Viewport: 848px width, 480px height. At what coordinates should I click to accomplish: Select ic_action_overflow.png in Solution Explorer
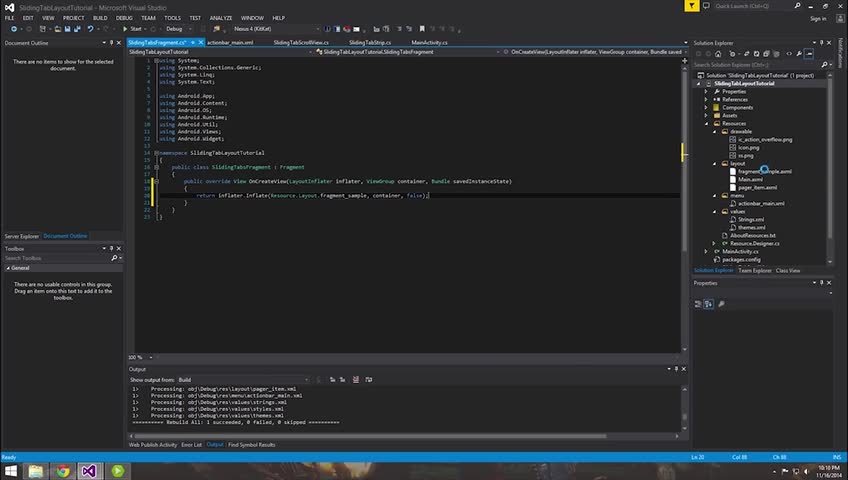pos(765,139)
